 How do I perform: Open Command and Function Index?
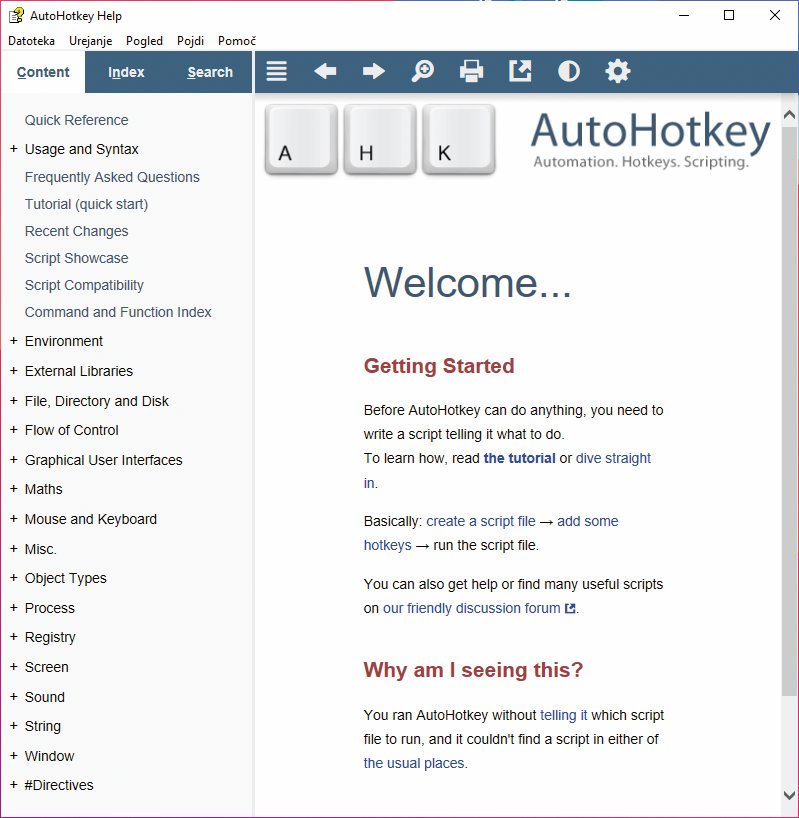[118, 312]
